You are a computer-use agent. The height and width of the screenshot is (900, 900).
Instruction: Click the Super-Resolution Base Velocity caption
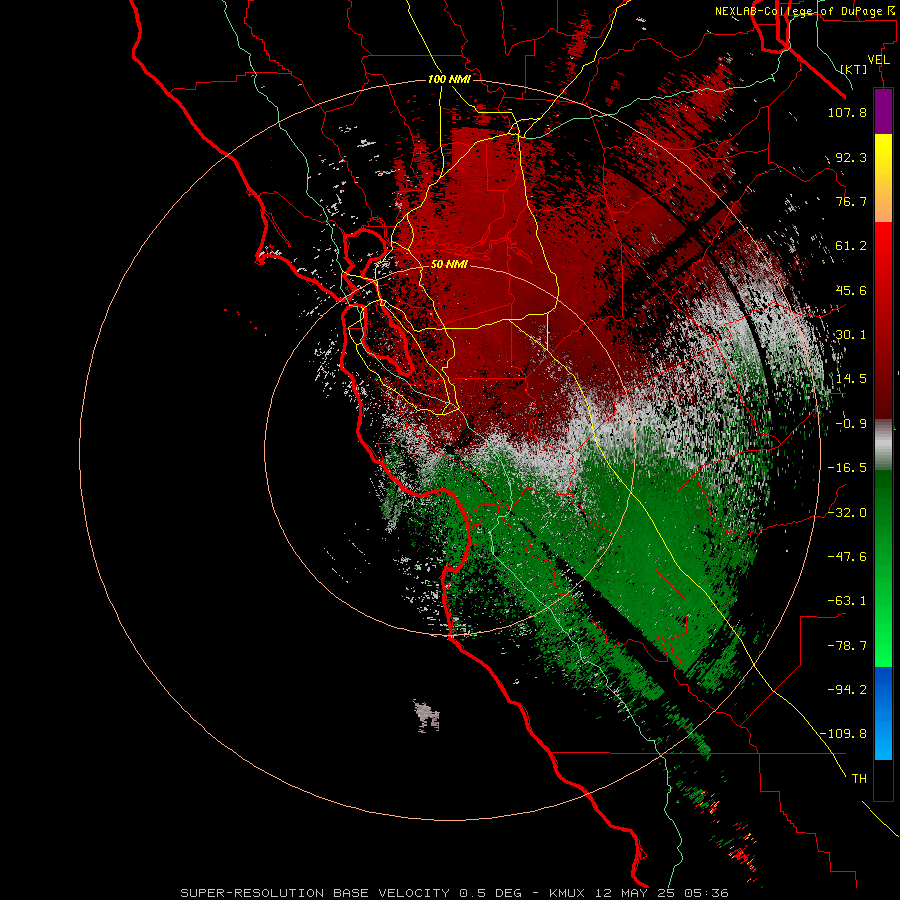tap(455, 893)
